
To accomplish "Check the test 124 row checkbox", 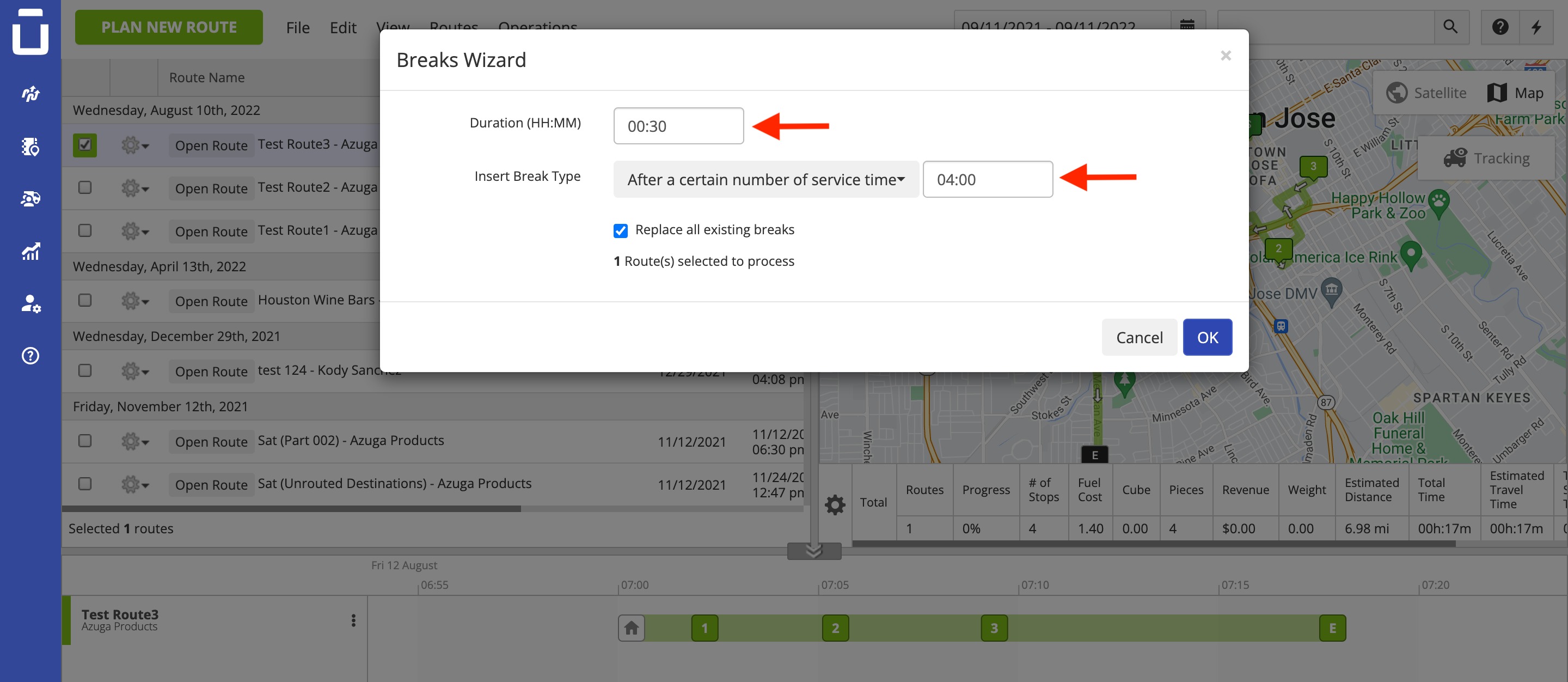I will 84,370.
